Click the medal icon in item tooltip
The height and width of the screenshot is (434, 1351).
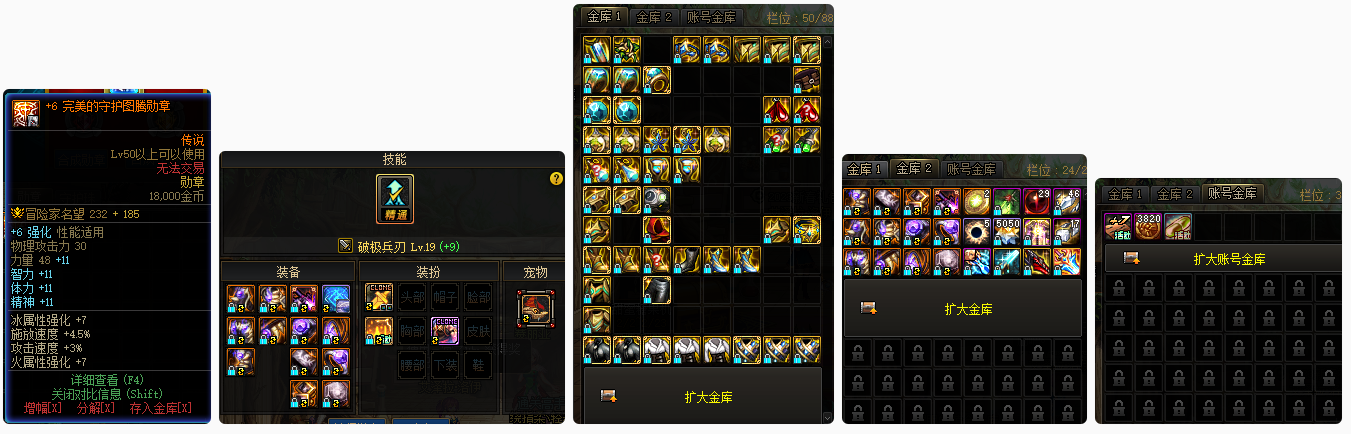[26, 114]
